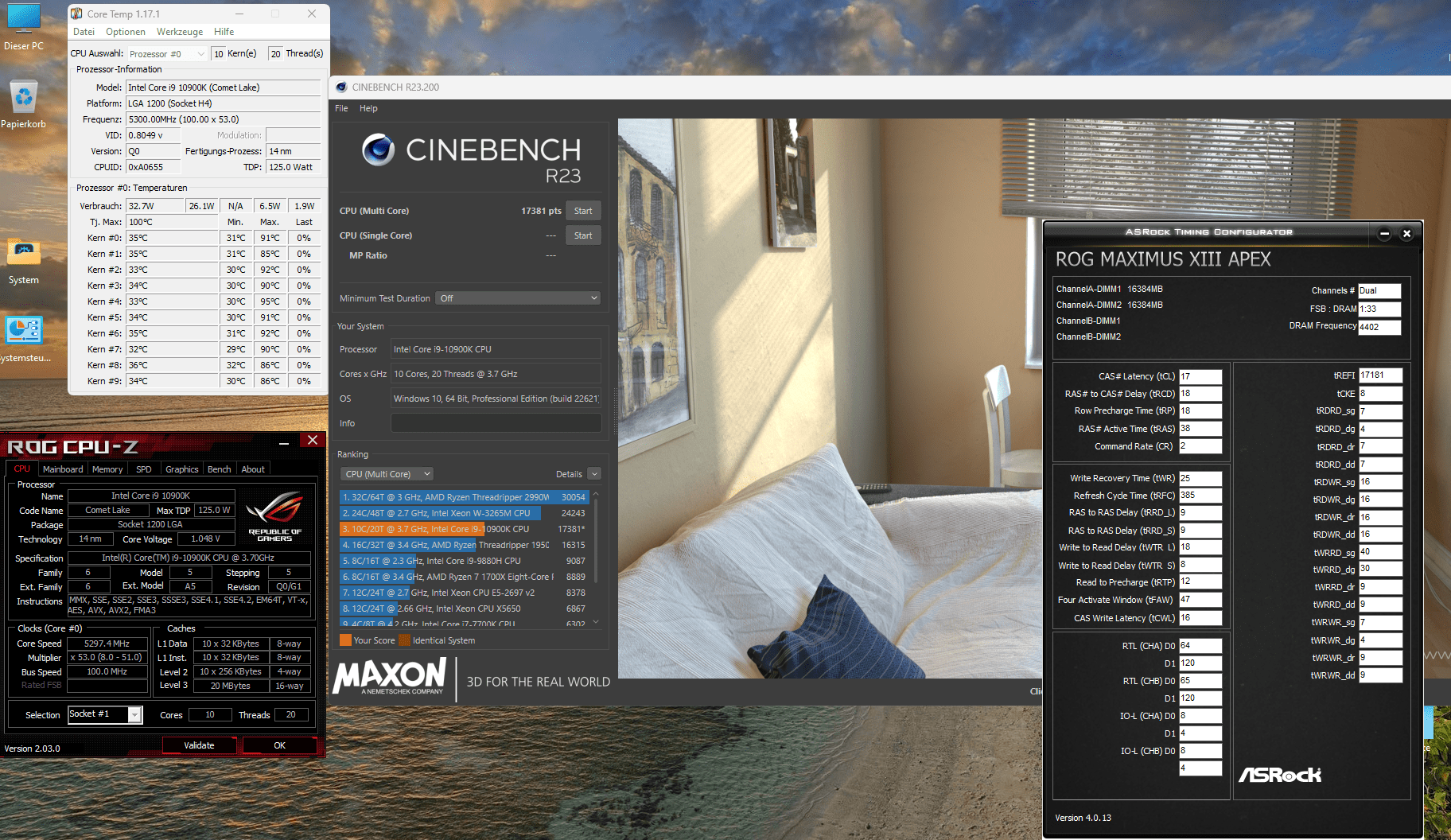Expand the ranking Details dropdown arrow

[x=594, y=474]
